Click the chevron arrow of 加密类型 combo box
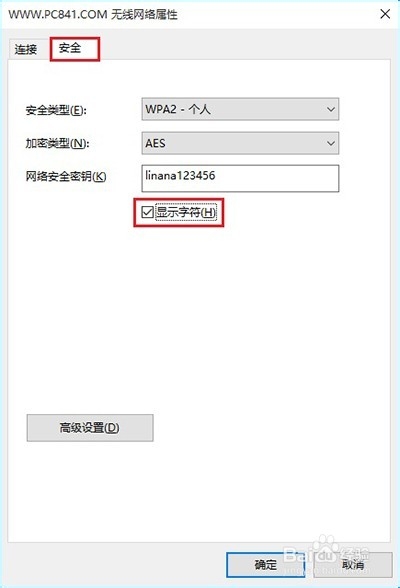The image size is (400, 588). tap(331, 143)
